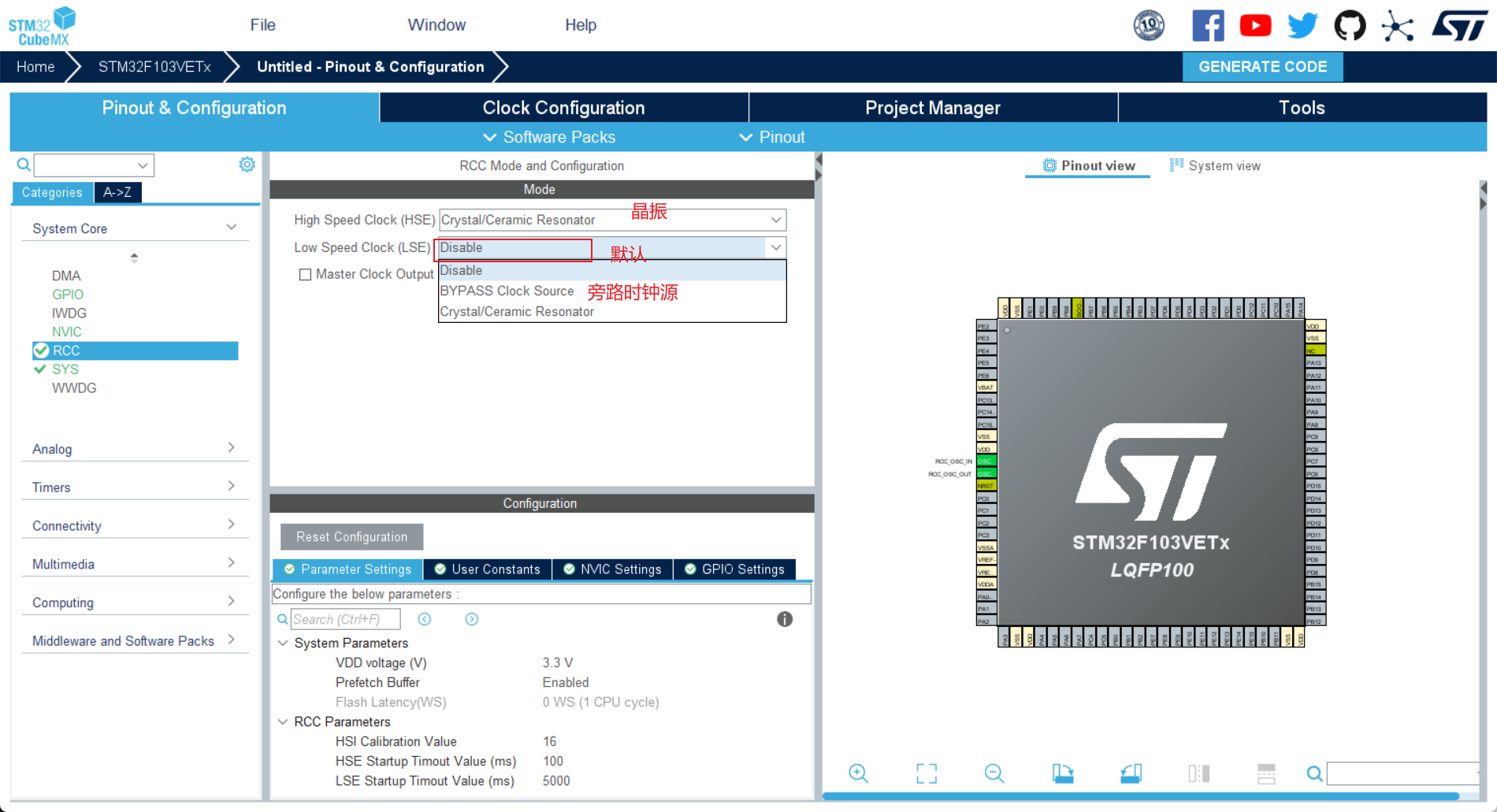1497x812 pixels.
Task: Select SYS in System Core list
Action: pyautogui.click(x=65, y=369)
